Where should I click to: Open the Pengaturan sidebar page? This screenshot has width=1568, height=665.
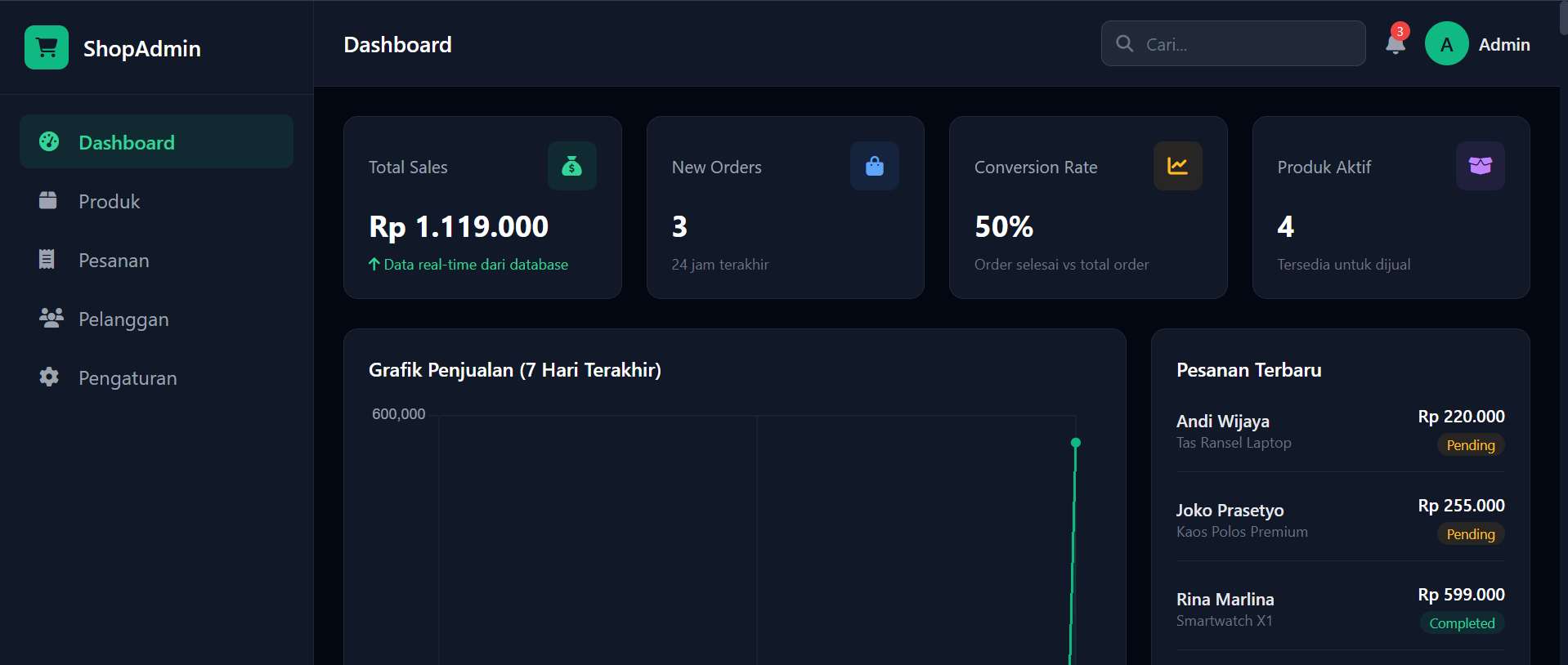pyautogui.click(x=156, y=377)
